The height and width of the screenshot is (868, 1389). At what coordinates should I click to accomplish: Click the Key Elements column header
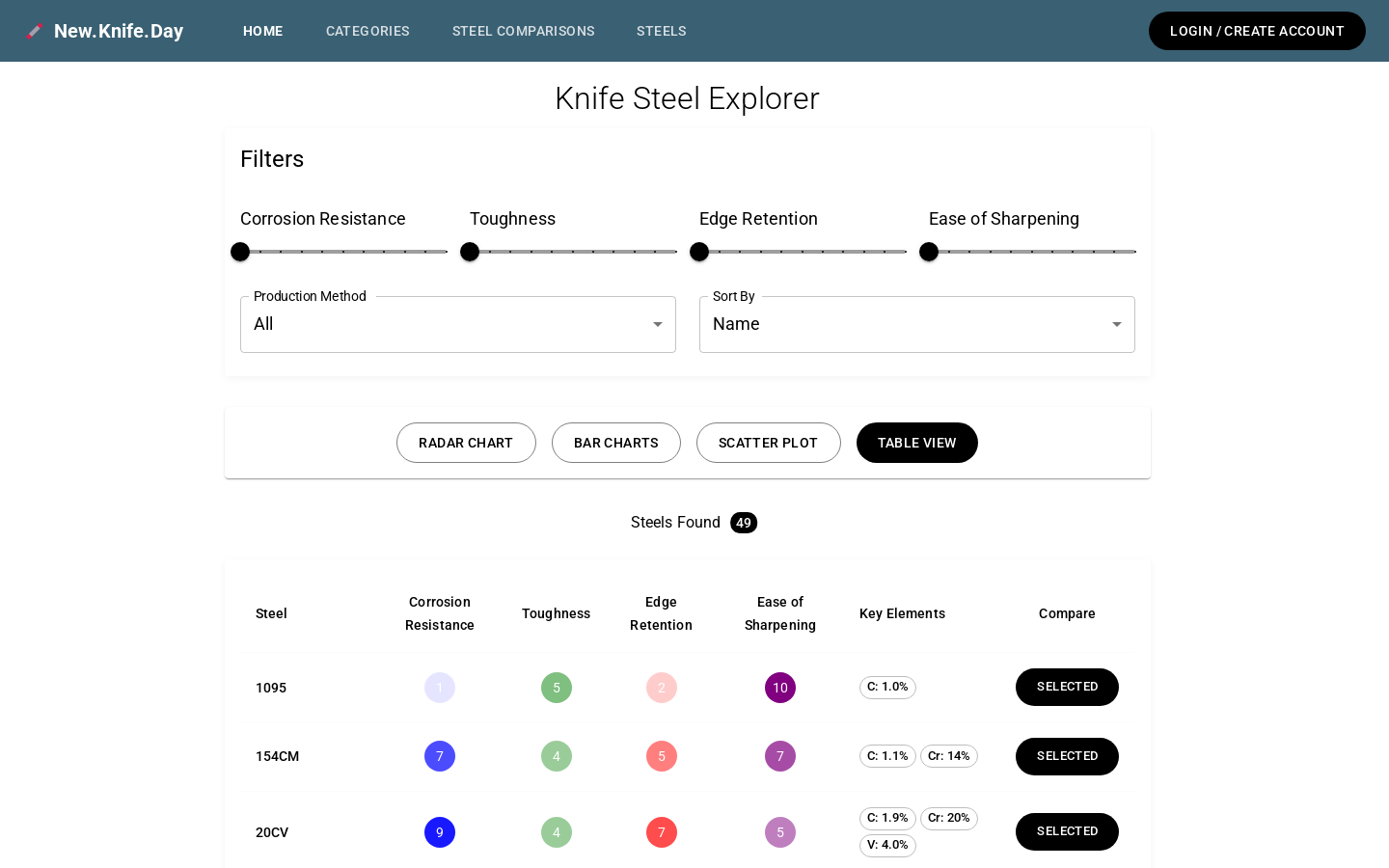tap(902, 613)
